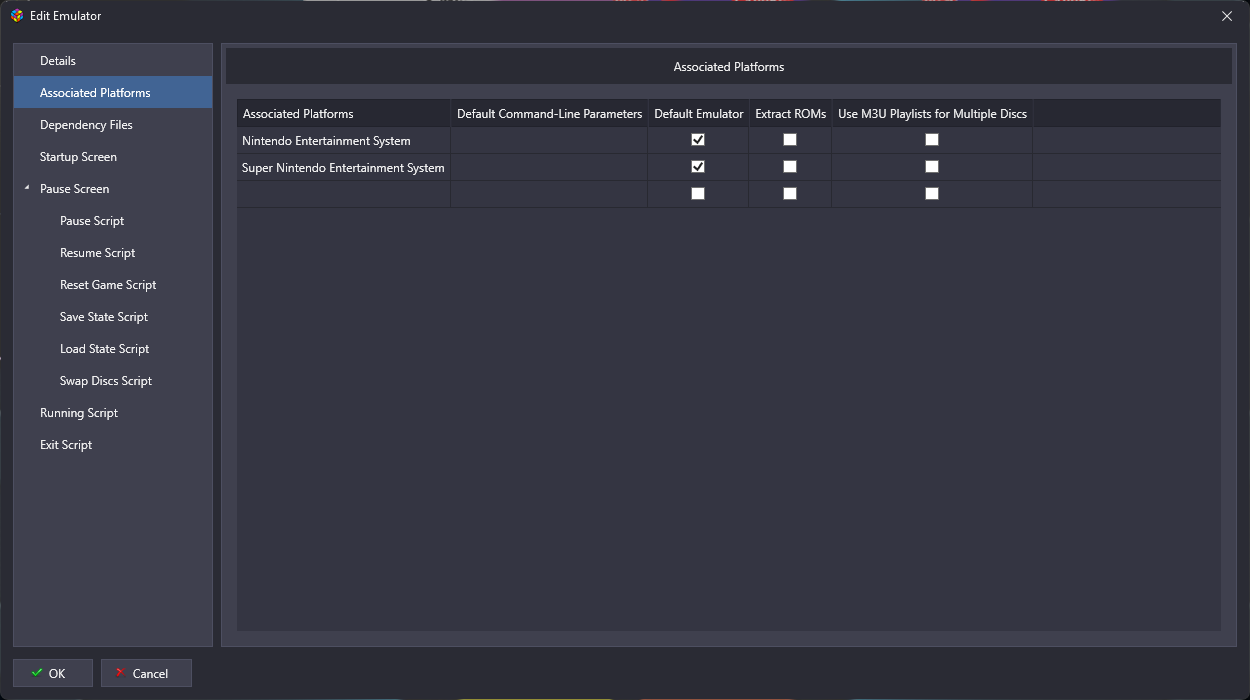Click the Extract ROMs column header

[790, 114]
